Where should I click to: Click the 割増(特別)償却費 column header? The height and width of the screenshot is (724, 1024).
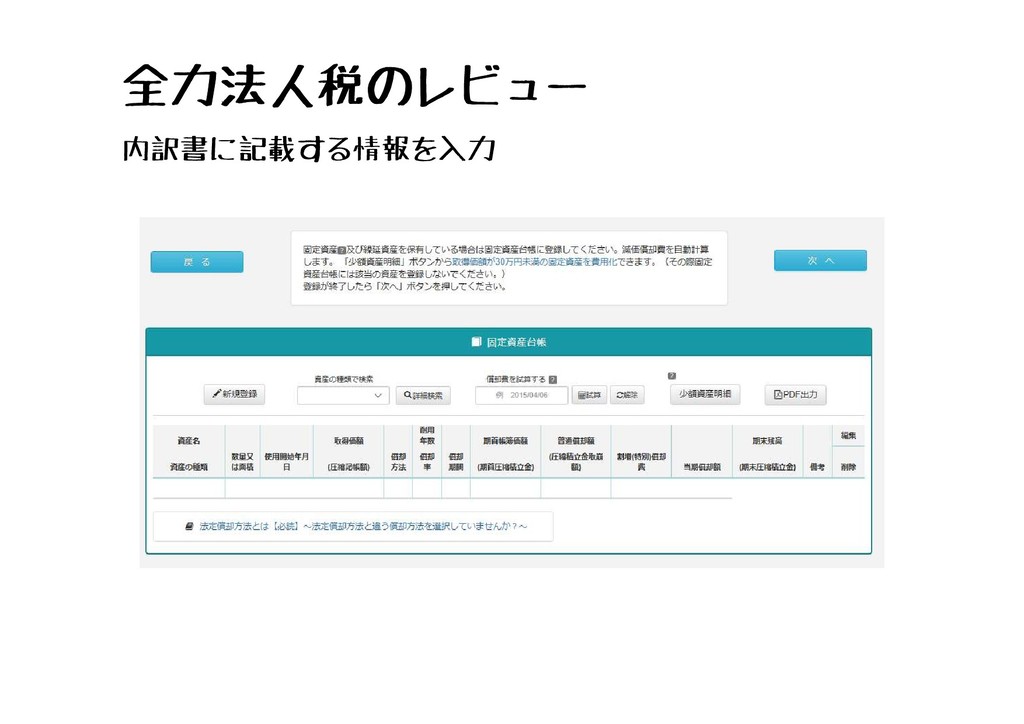pyautogui.click(x=641, y=462)
